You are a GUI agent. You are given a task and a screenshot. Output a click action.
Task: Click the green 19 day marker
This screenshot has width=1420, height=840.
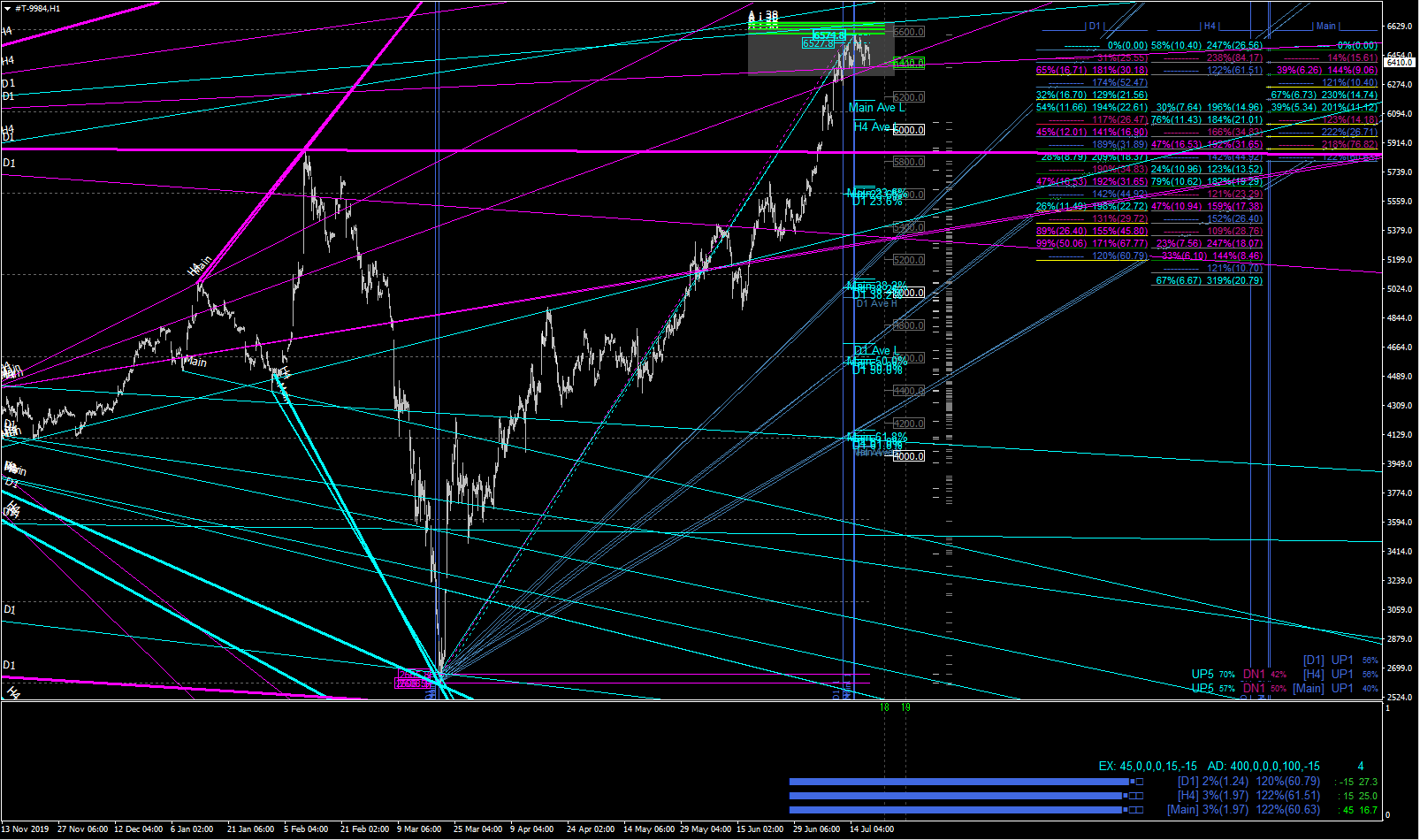pyautogui.click(x=905, y=707)
